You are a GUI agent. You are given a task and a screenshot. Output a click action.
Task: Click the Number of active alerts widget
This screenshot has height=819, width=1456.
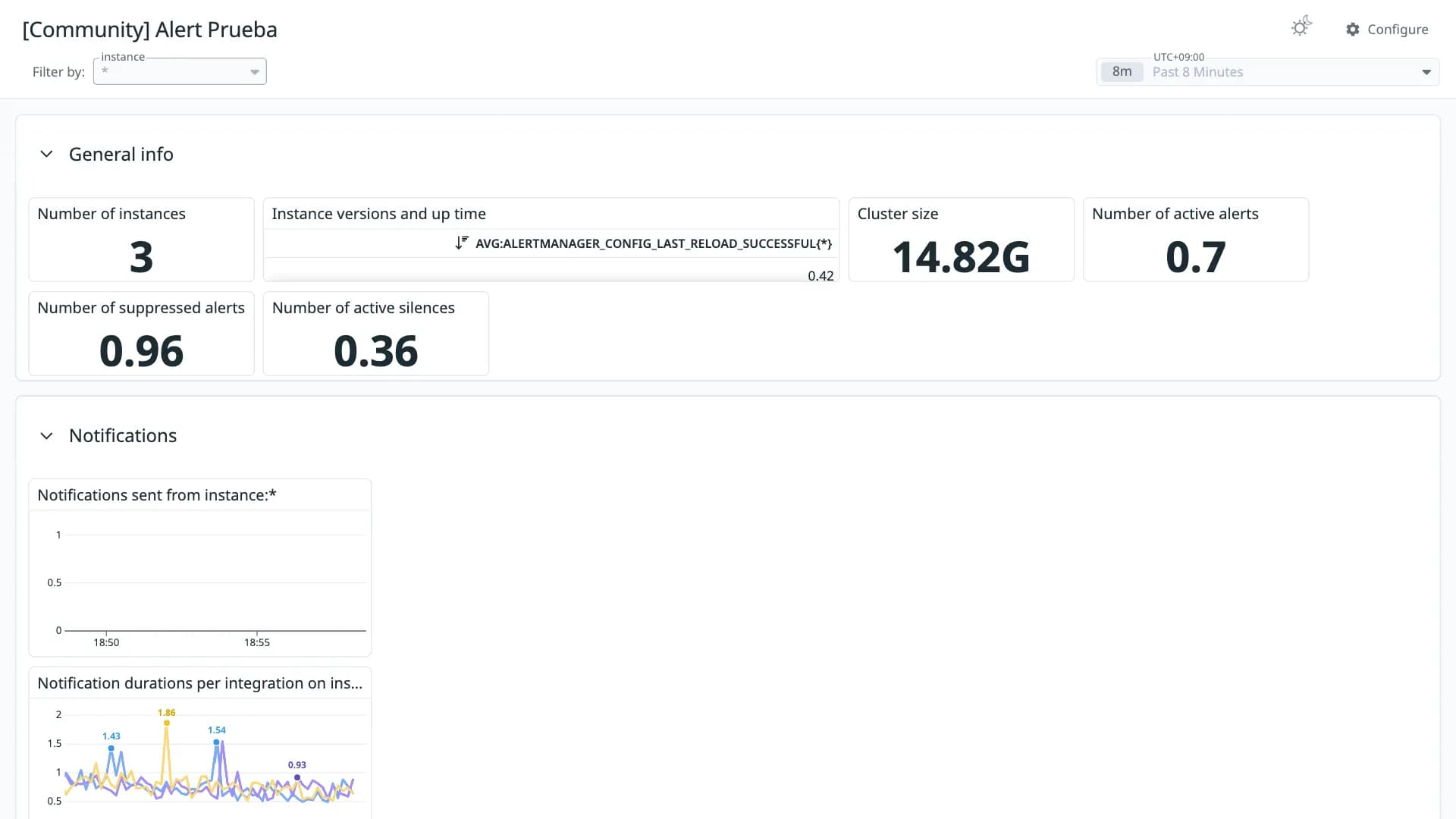coord(1196,240)
